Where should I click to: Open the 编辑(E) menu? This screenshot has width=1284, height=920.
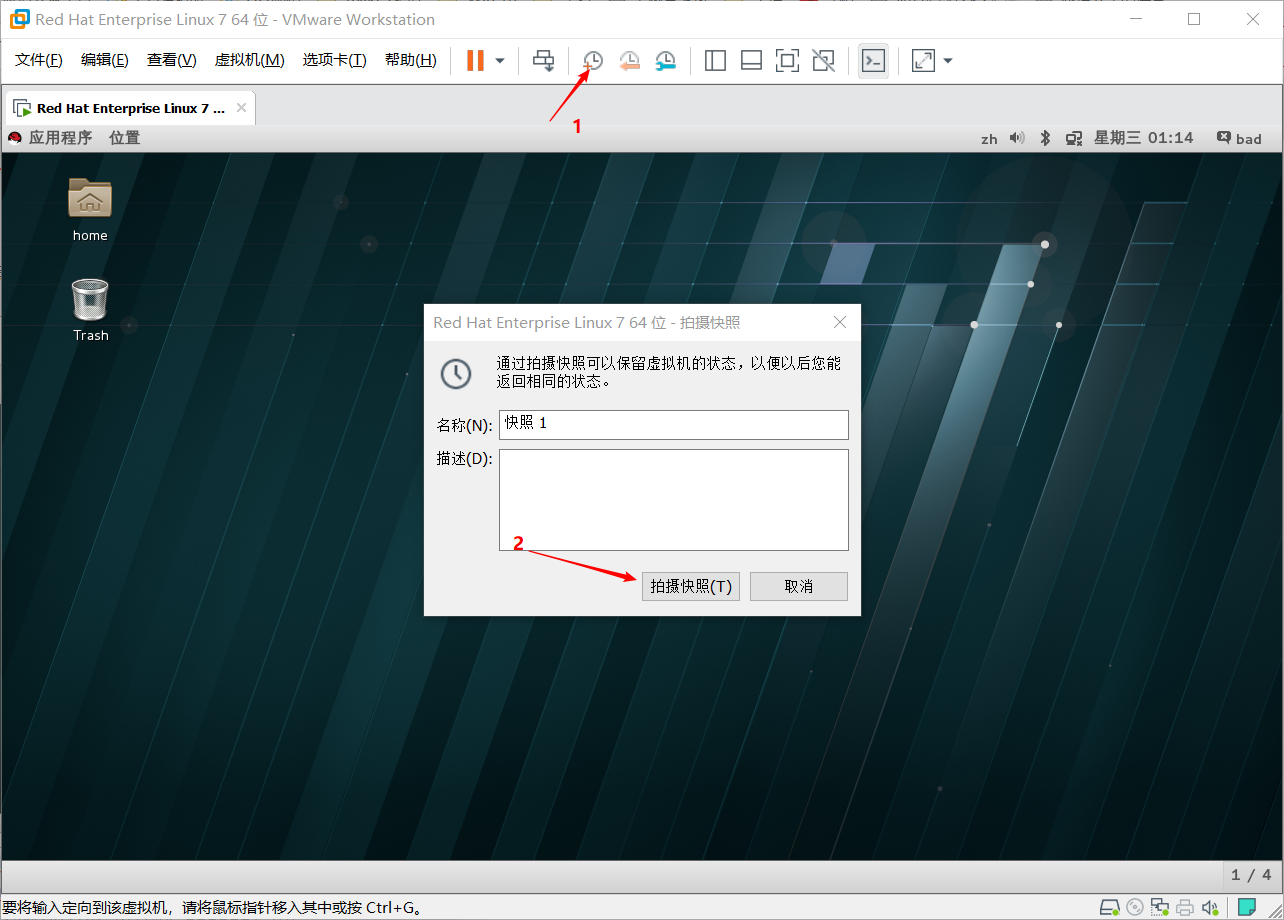point(105,61)
